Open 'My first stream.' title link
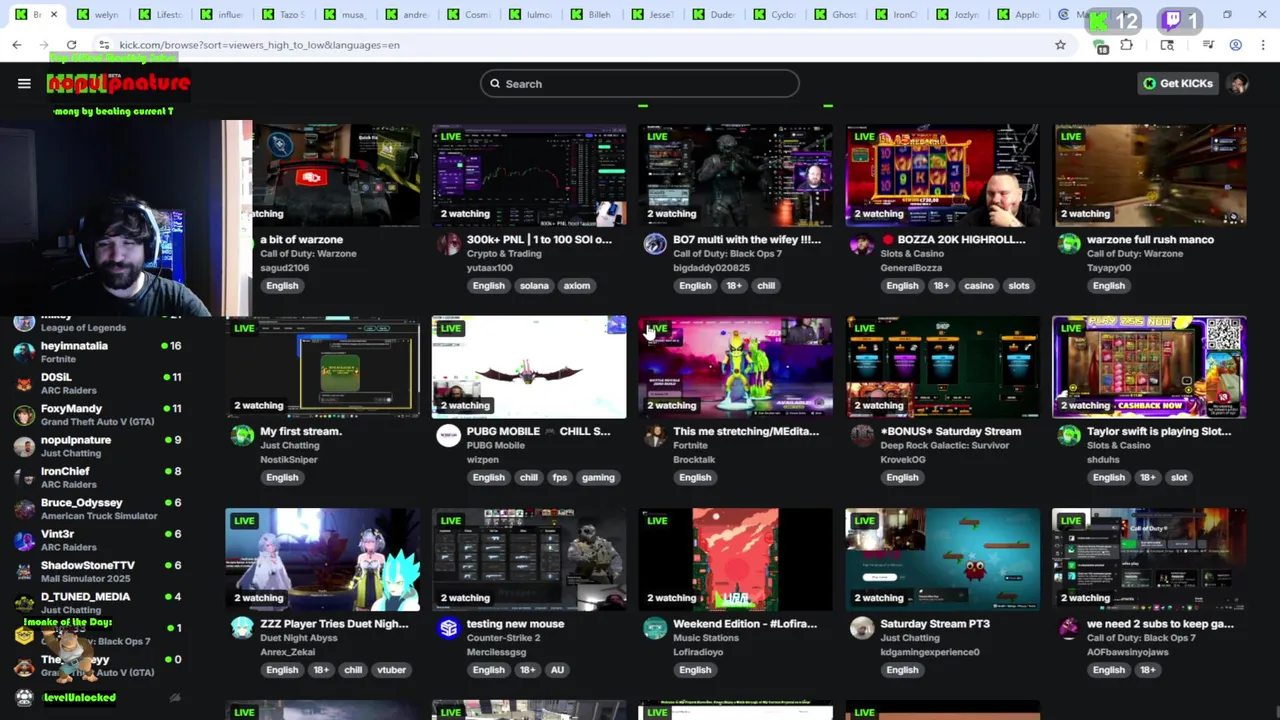The image size is (1280, 720). [x=301, y=432]
